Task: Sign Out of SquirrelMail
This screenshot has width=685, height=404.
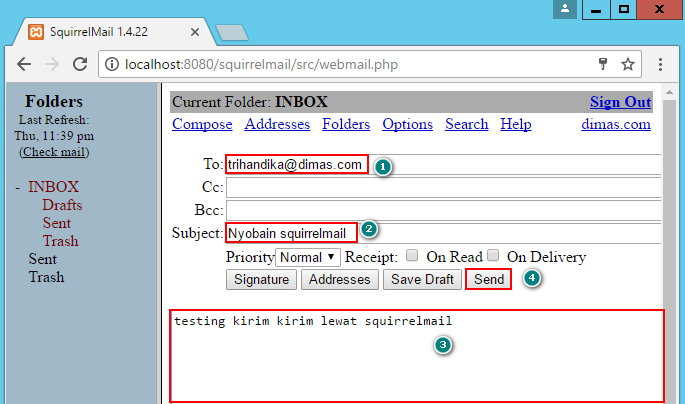Action: [620, 102]
